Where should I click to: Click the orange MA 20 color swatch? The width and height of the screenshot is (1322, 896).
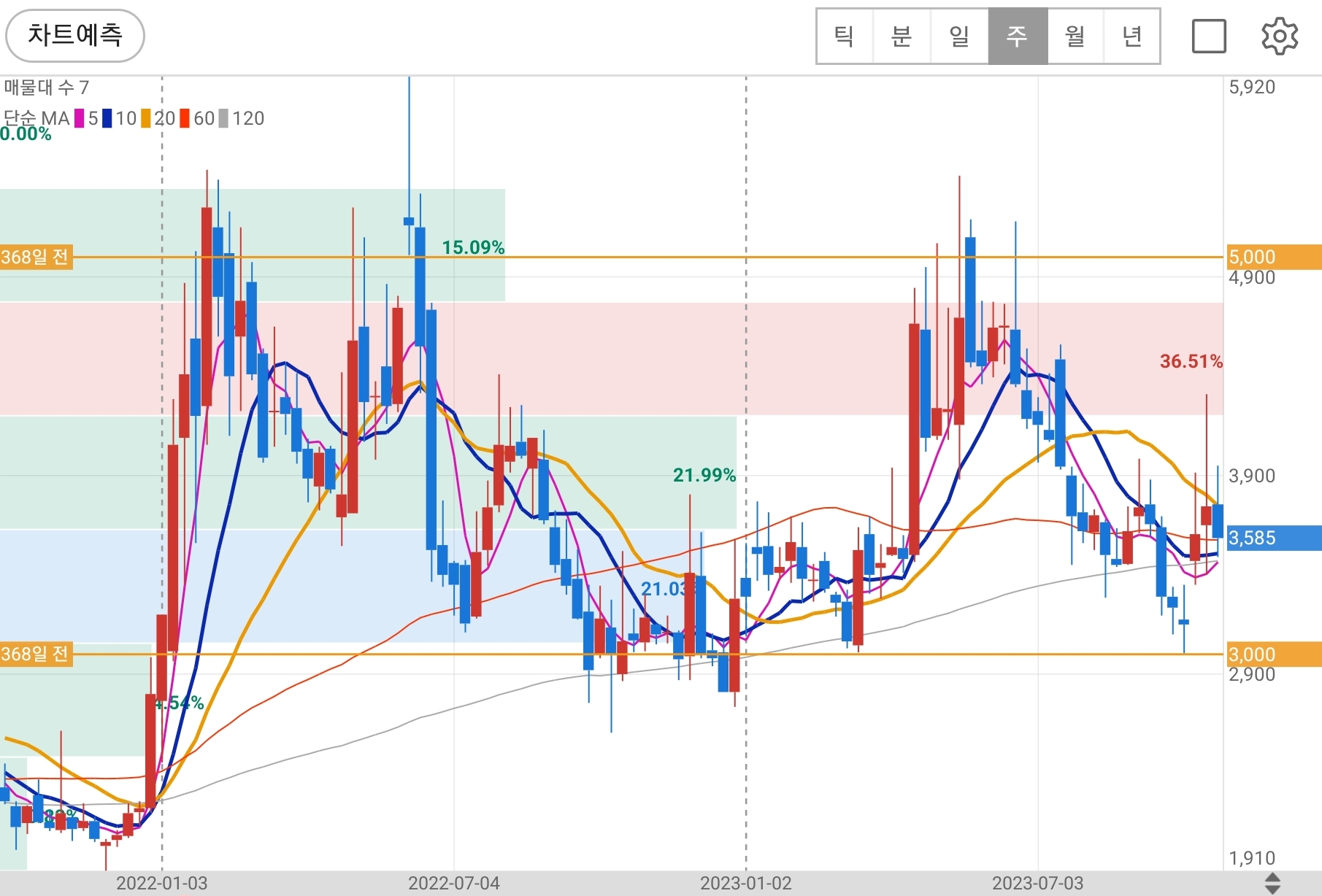146,118
